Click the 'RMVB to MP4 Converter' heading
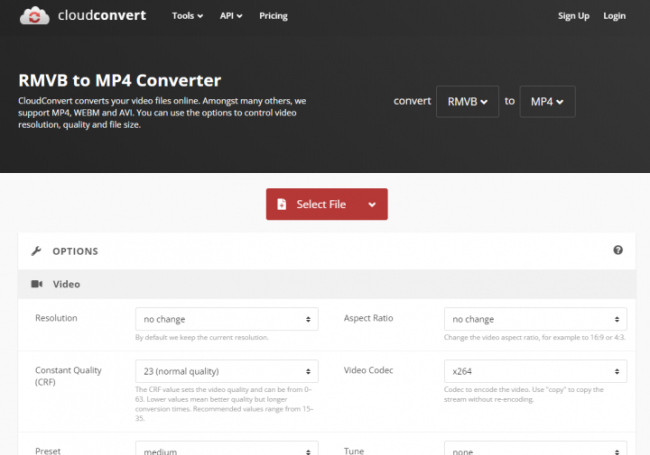This screenshot has width=650, height=455. pyautogui.click(x=119, y=80)
